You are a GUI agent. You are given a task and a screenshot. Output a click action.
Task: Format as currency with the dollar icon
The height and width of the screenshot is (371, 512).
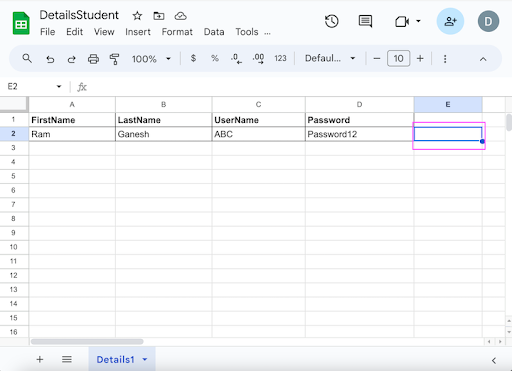pos(193,58)
